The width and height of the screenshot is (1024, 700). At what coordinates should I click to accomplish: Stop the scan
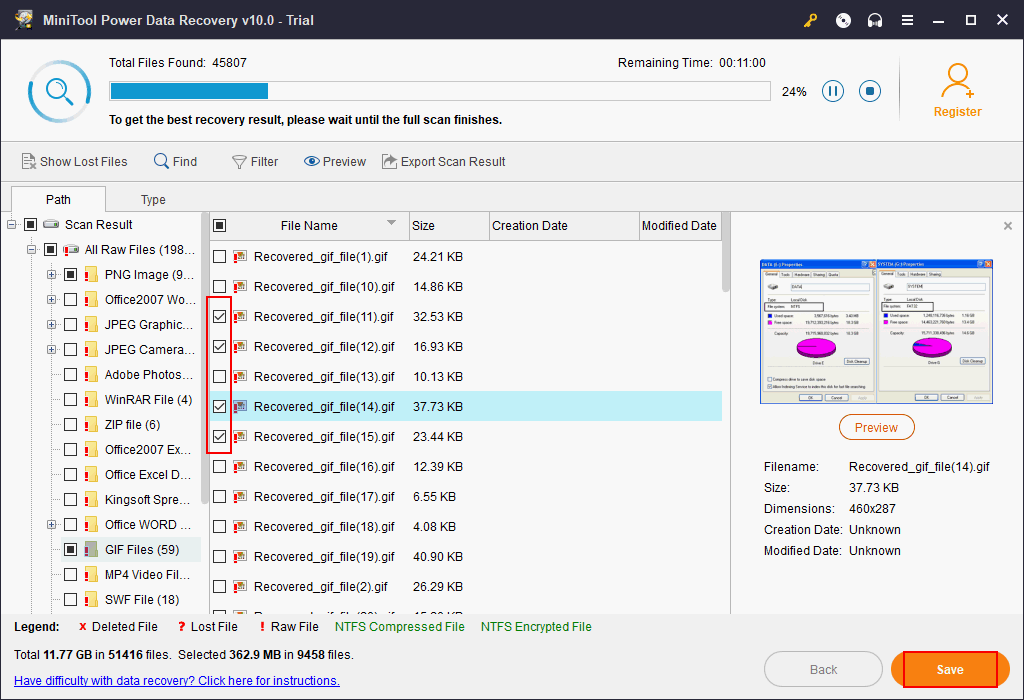pyautogui.click(x=870, y=91)
